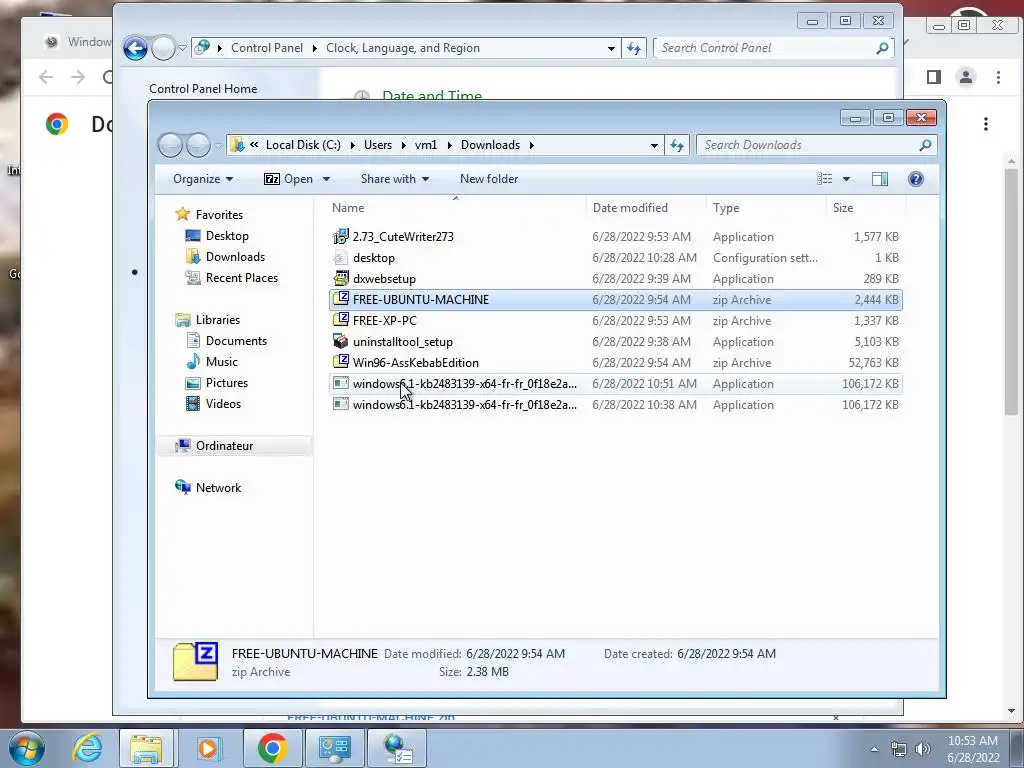The height and width of the screenshot is (768, 1024).
Task: Expand the vm1 breadcrumb arrow
Action: tap(449, 145)
